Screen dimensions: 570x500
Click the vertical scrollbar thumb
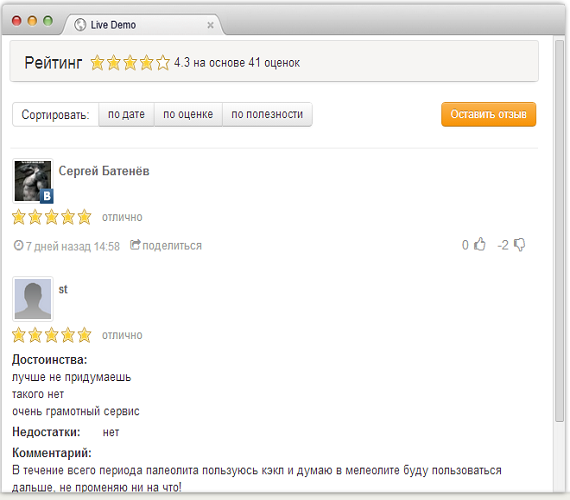pyautogui.click(x=559, y=231)
